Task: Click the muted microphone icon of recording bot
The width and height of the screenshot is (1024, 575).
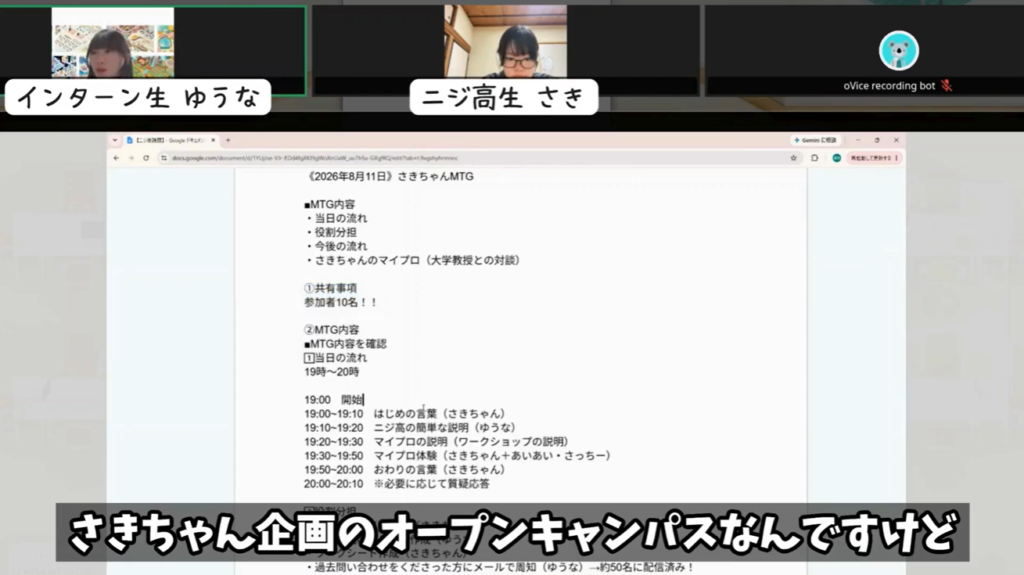Action: pyautogui.click(x=946, y=86)
